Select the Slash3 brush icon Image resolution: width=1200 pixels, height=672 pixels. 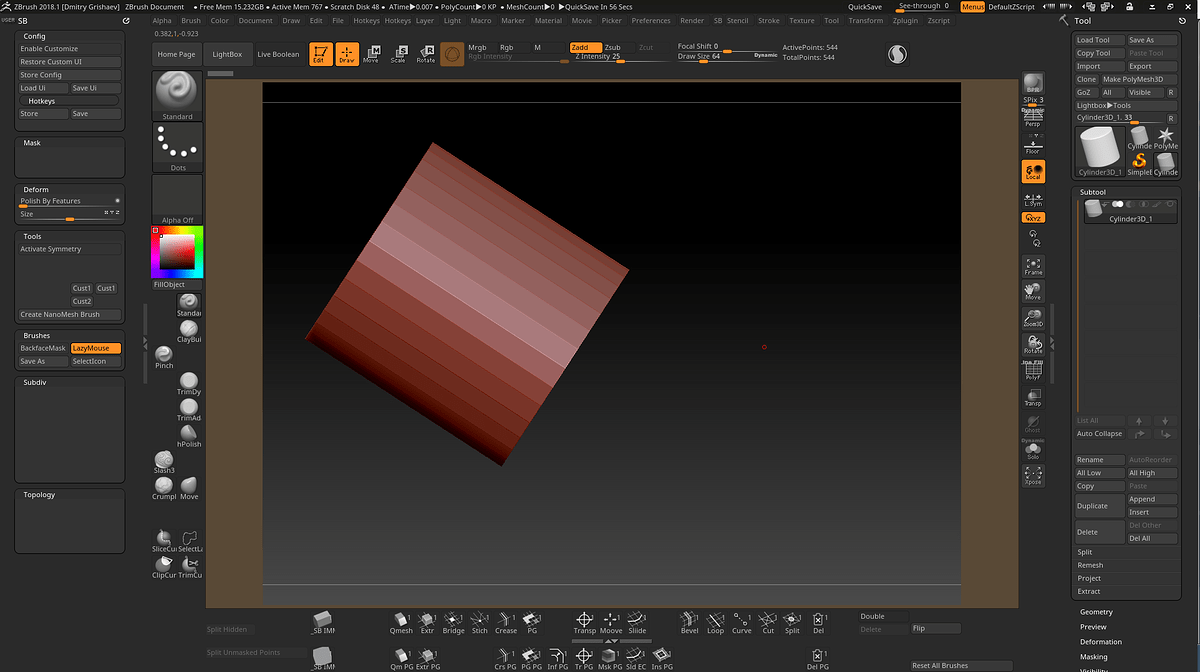click(164, 461)
